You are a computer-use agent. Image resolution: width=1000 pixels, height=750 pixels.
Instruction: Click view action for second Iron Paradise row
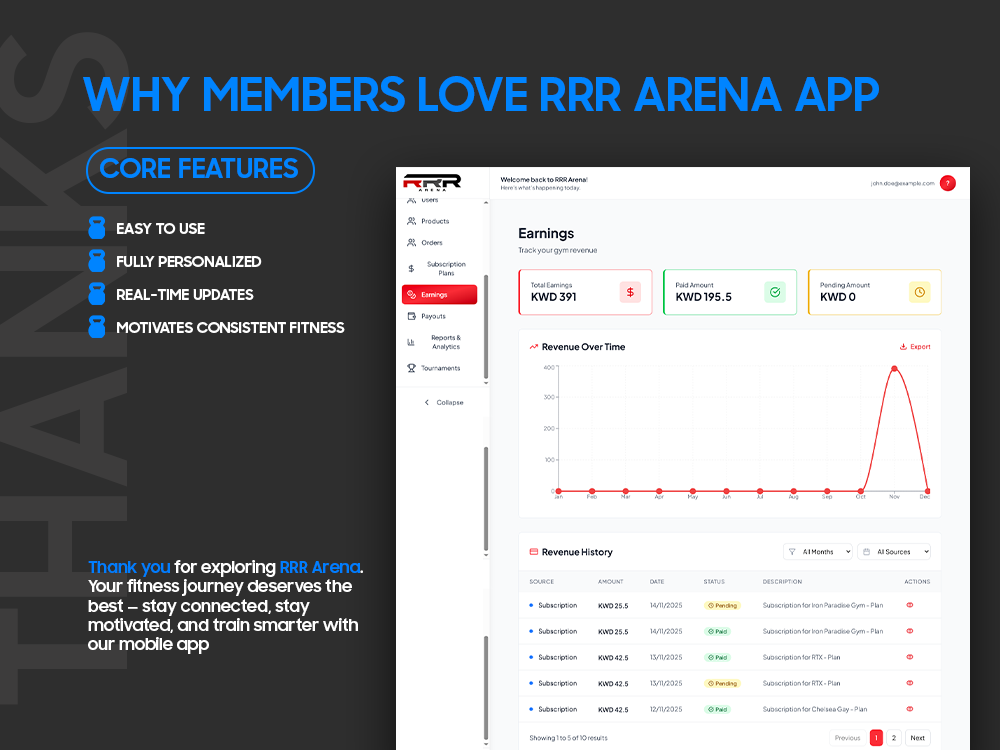(x=910, y=631)
